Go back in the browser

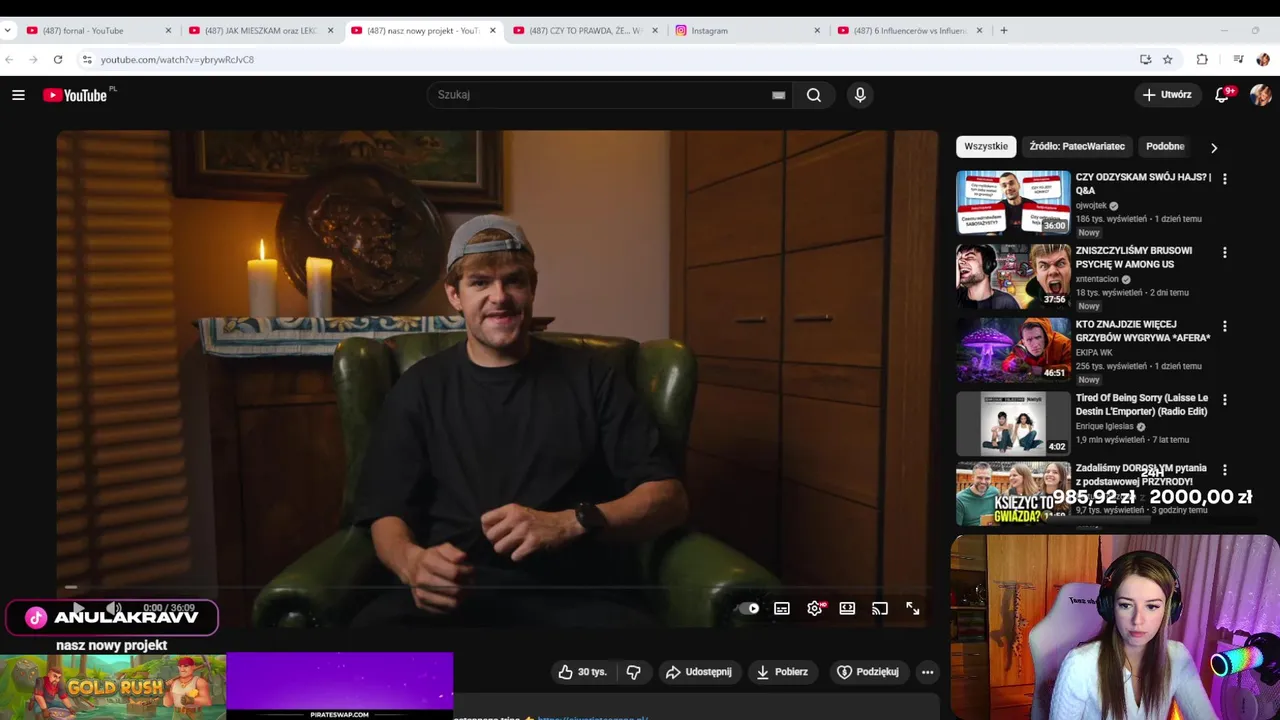pyautogui.click(x=9, y=60)
